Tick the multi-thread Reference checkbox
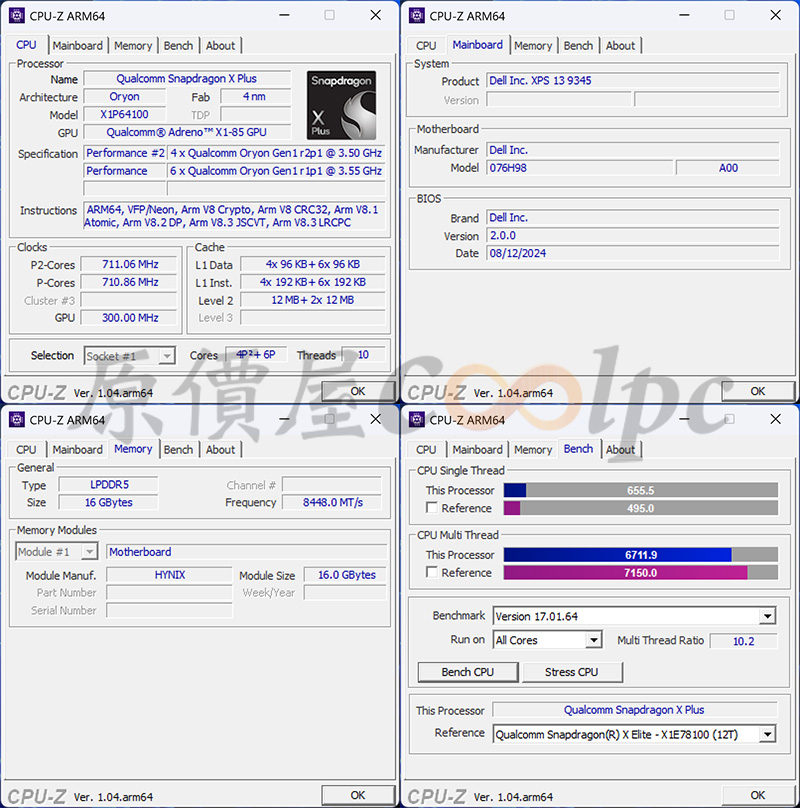The width and height of the screenshot is (800, 808). point(431,572)
